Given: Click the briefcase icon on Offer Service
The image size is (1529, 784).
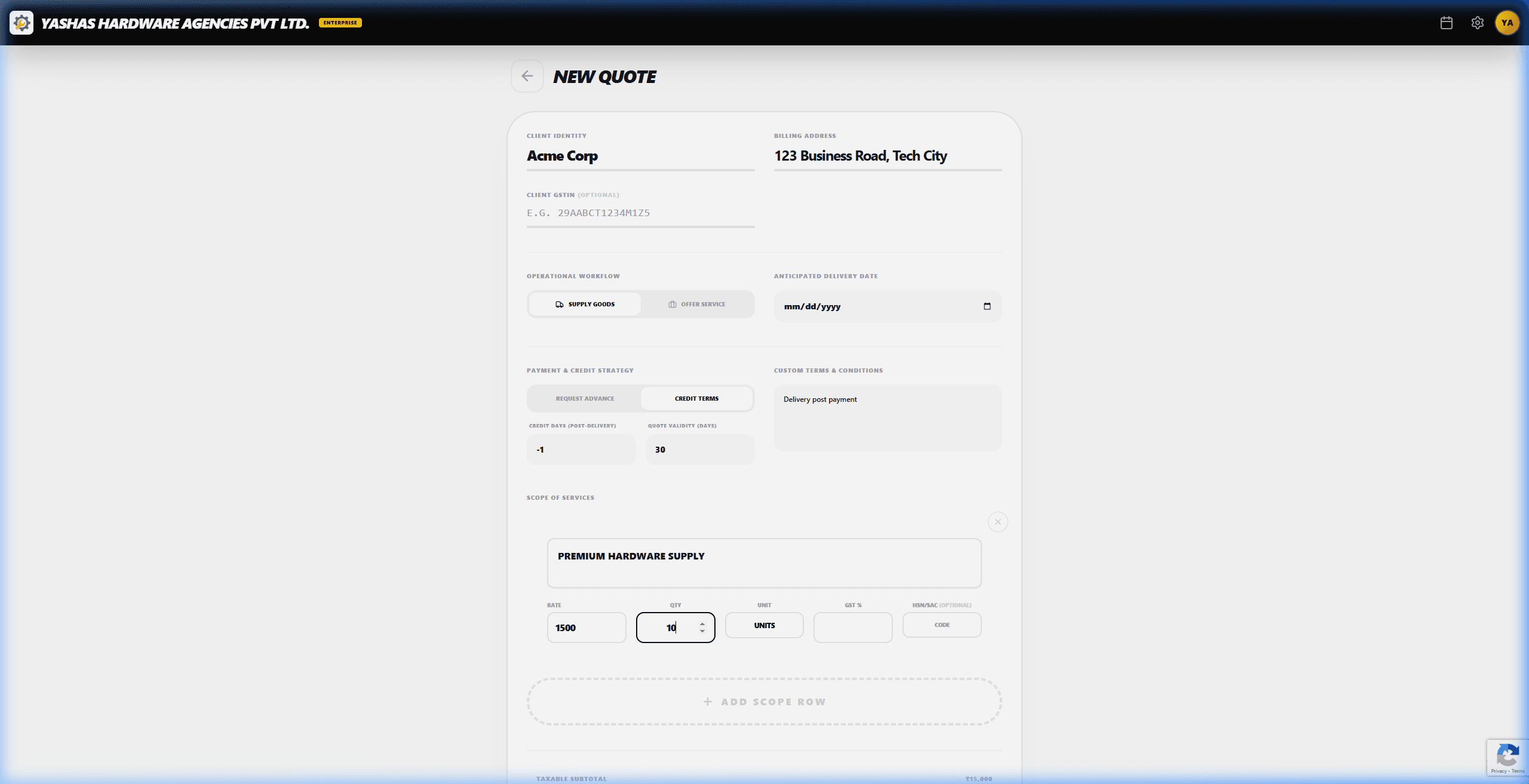Looking at the screenshot, I should pos(672,304).
